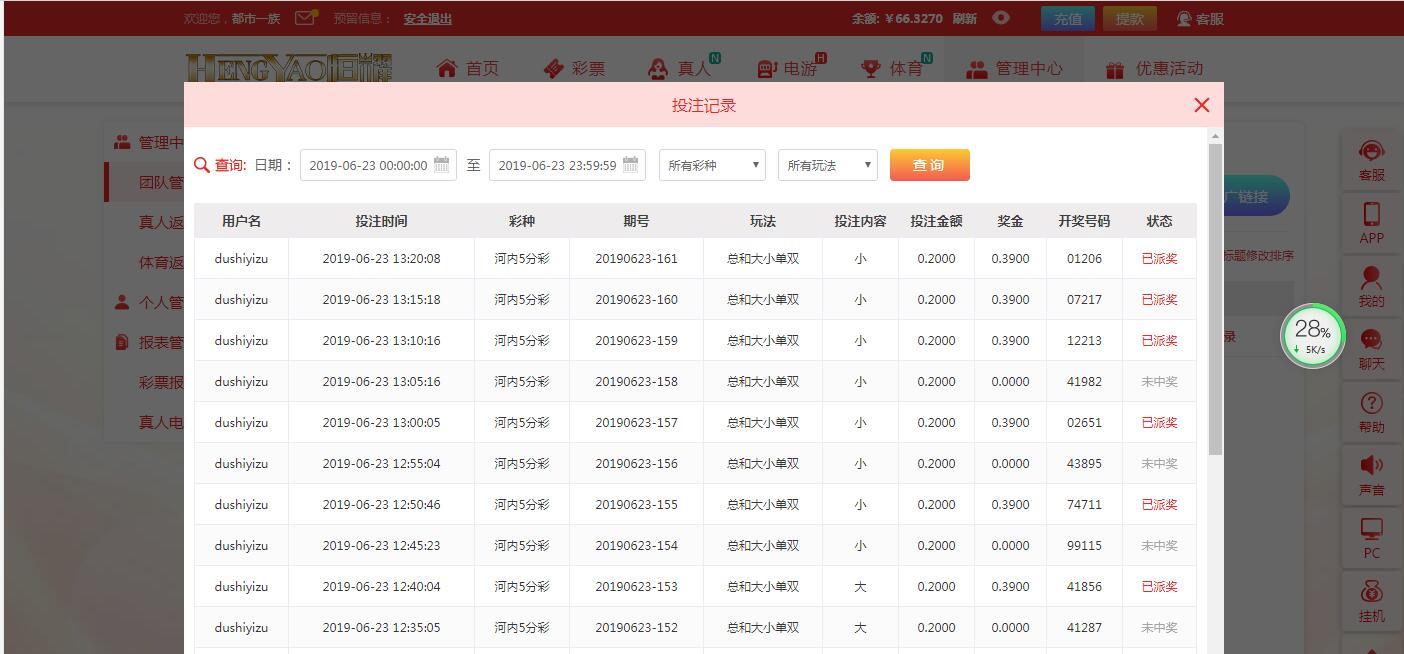Click the orange 查询 search button
This screenshot has width=1404, height=654.
(929, 165)
